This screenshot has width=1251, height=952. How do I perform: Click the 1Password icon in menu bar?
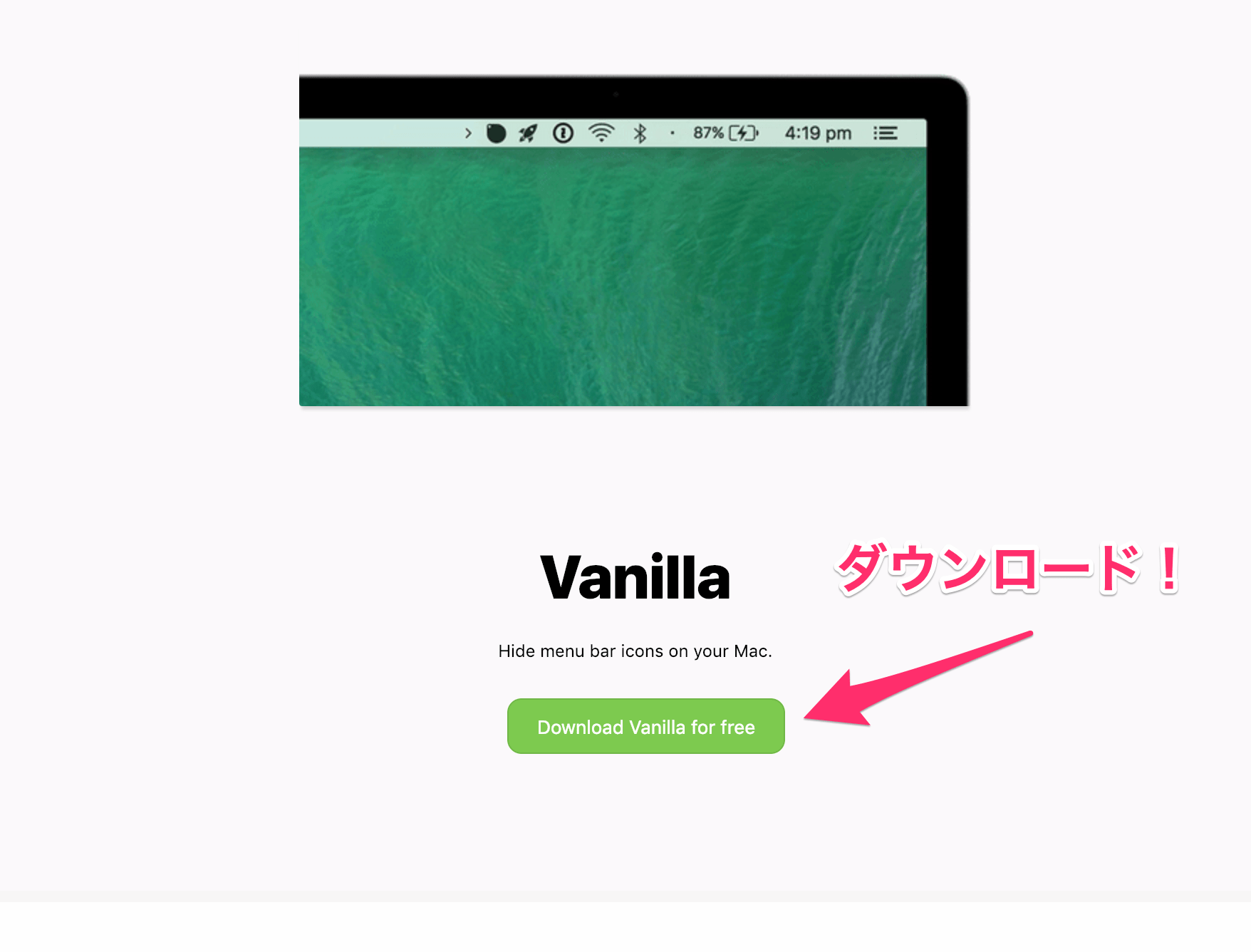coord(563,133)
